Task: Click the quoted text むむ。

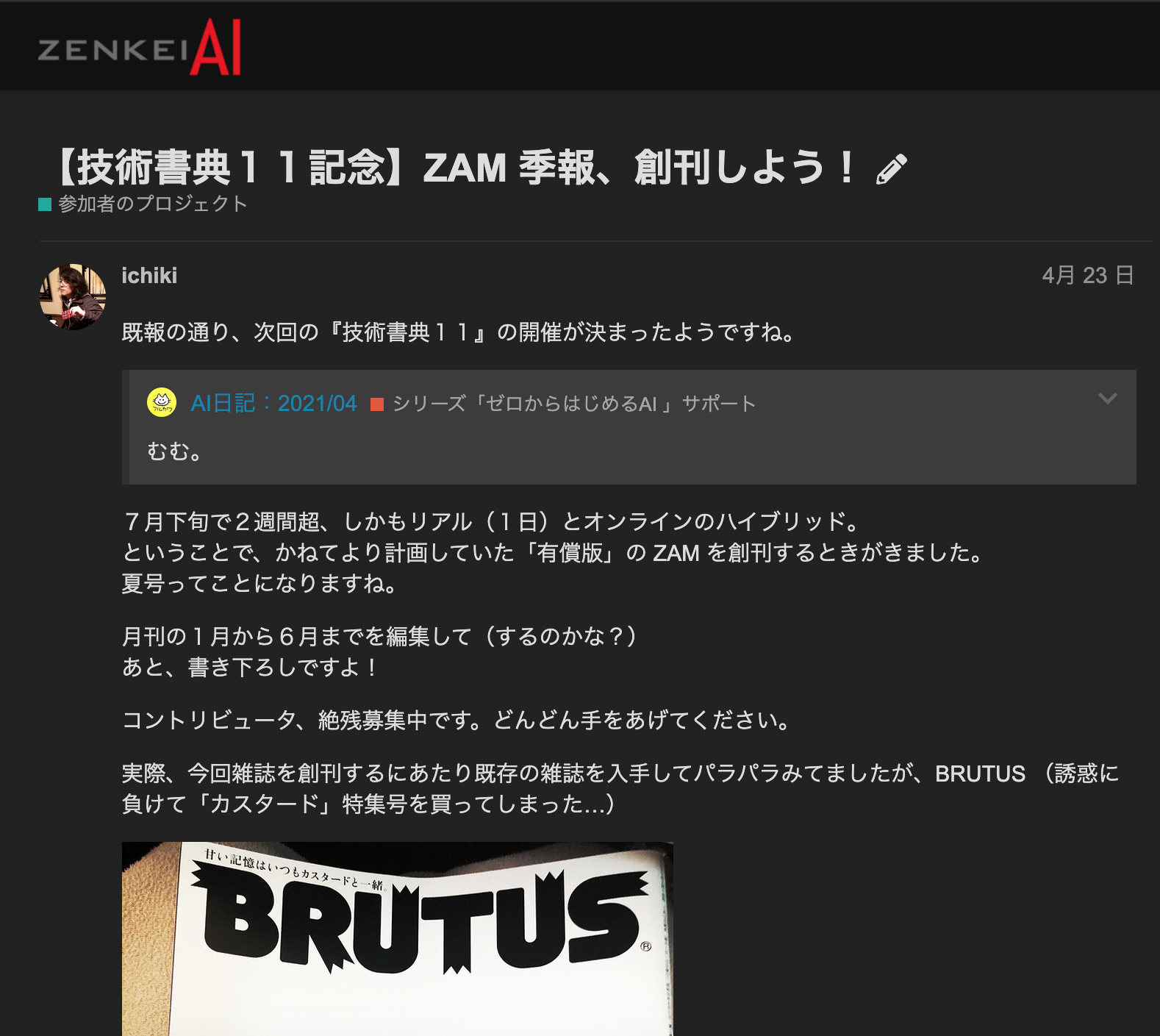Action: tap(175, 451)
